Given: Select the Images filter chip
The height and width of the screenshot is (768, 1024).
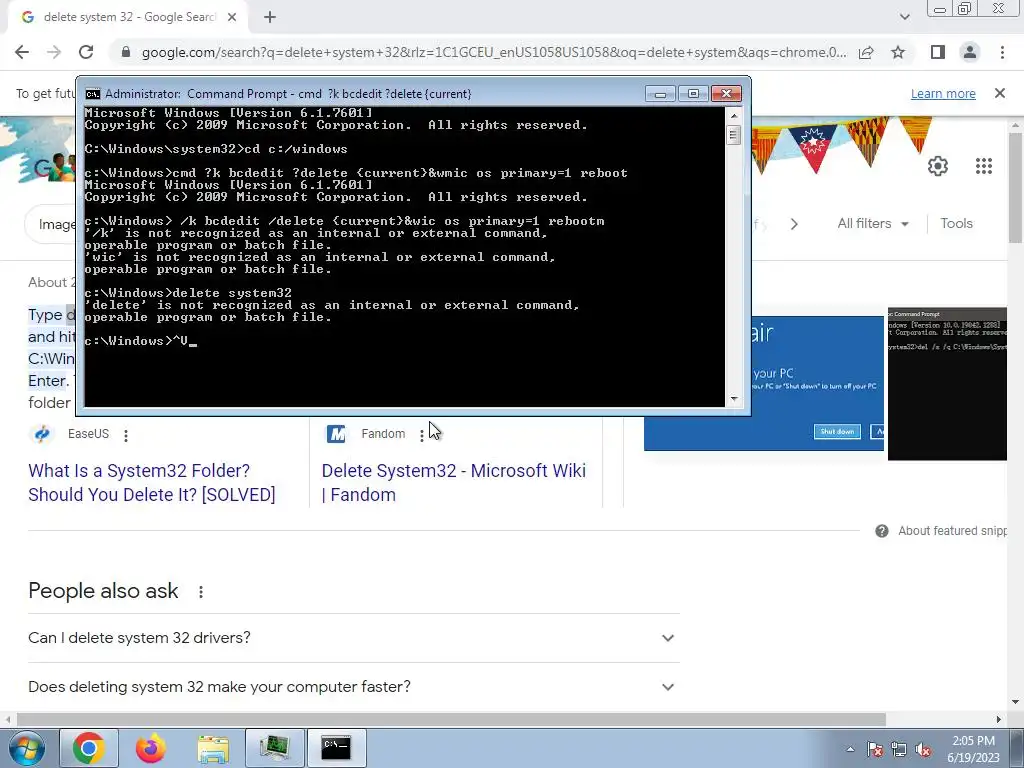Looking at the screenshot, I should (x=50, y=225).
